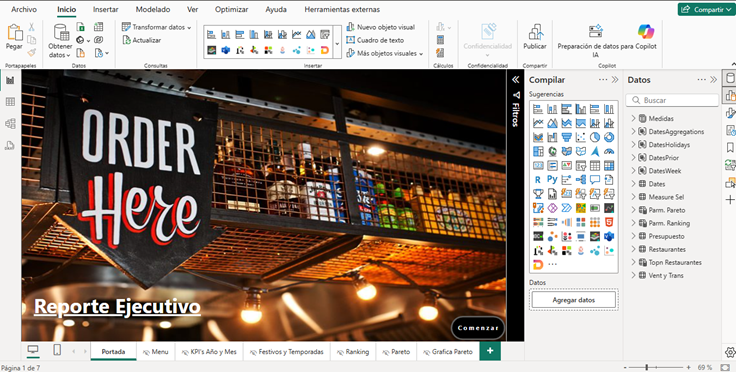
Task: Toggle the Datos pane icon on right edge
Action: pos(730,78)
